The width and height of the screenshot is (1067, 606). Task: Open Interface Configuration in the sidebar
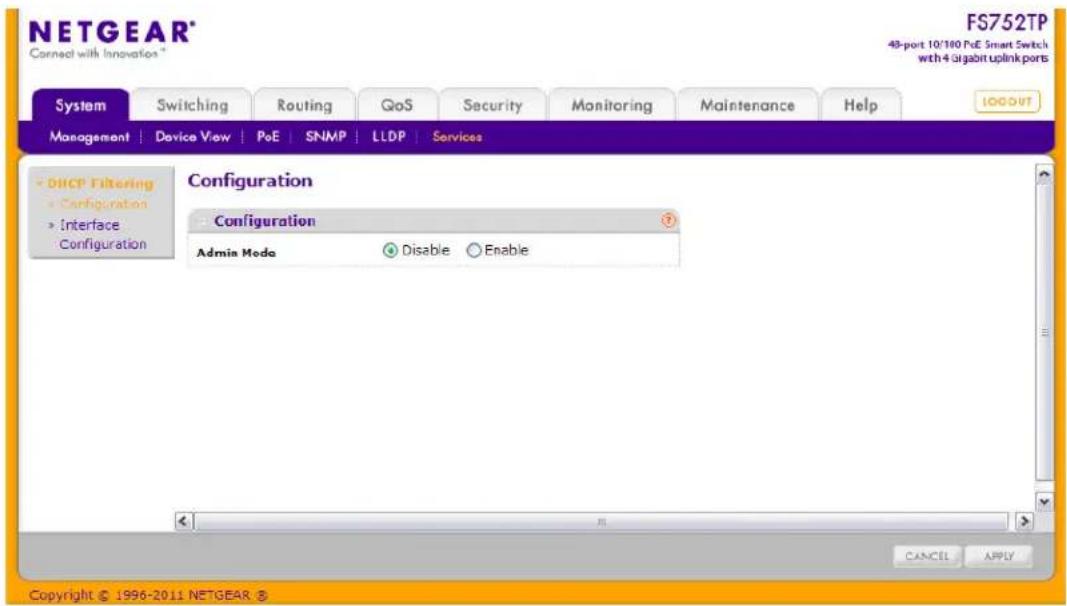(102, 234)
